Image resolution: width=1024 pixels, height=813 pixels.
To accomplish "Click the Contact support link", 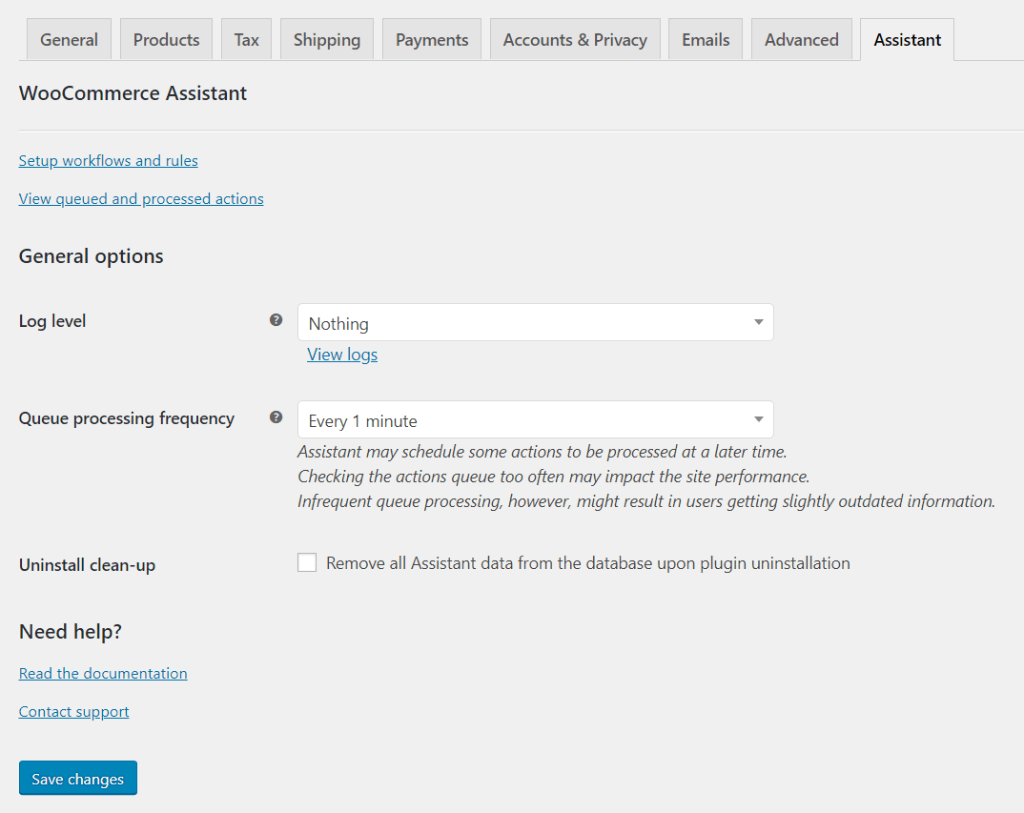I will [x=74, y=711].
